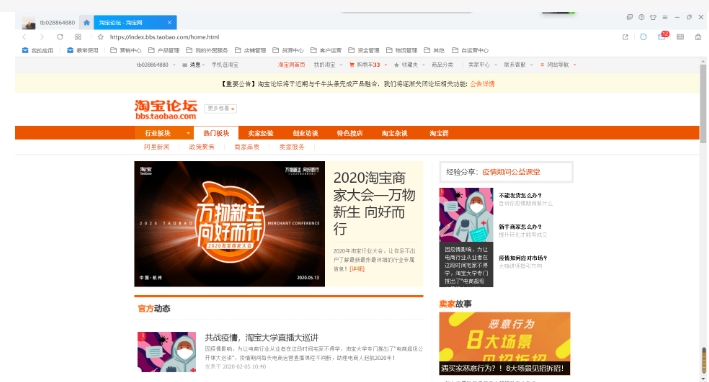Open the 其他 bookmark folder

point(434,50)
